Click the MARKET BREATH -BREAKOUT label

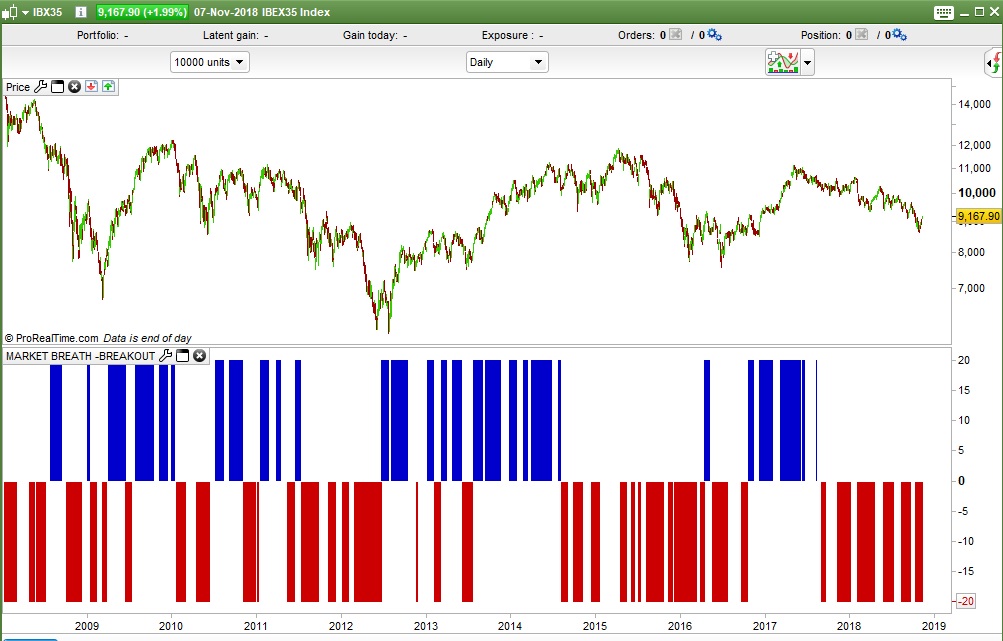point(81,356)
